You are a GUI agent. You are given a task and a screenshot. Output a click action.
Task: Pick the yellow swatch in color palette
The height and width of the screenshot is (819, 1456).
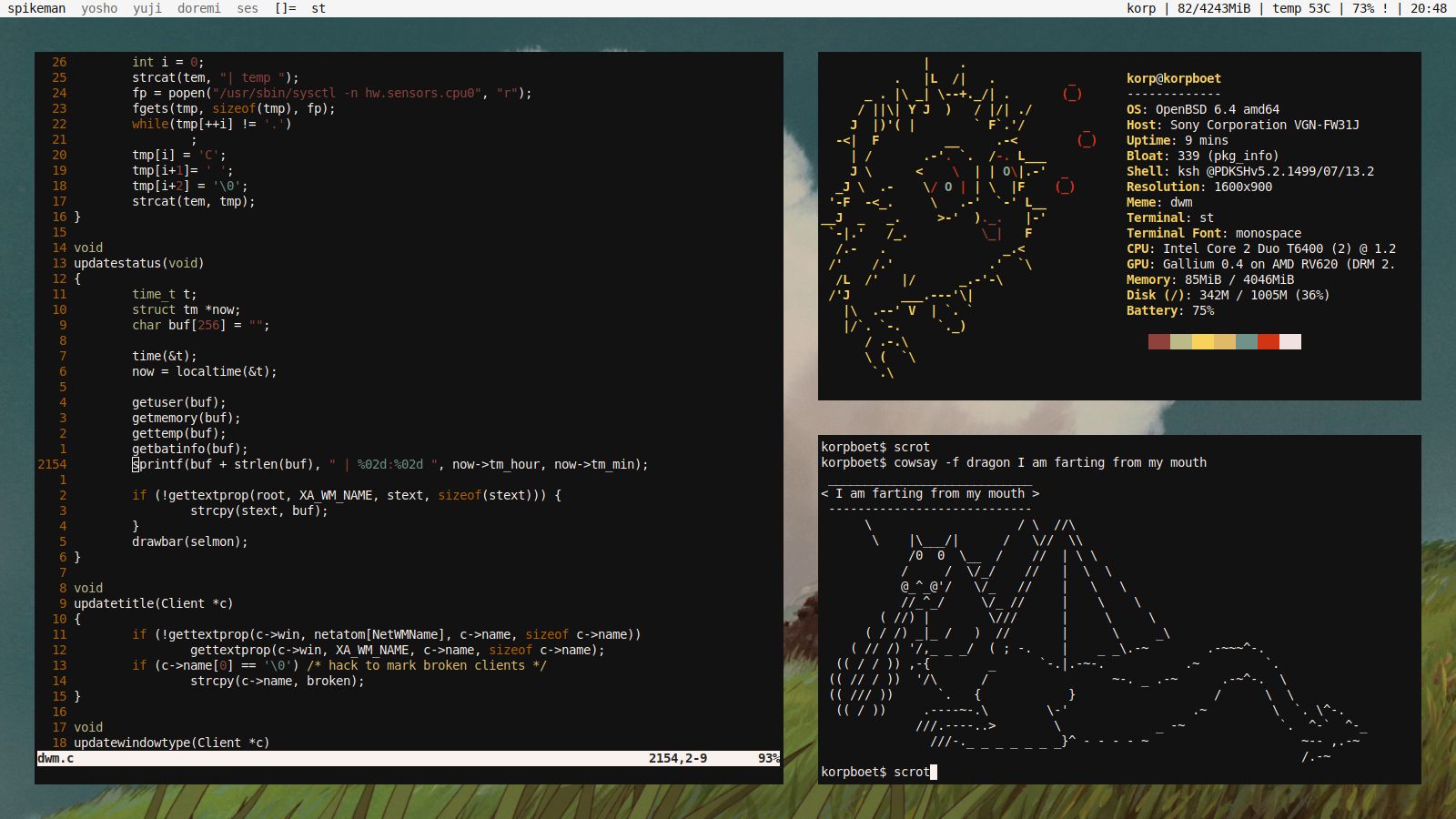click(x=1202, y=342)
